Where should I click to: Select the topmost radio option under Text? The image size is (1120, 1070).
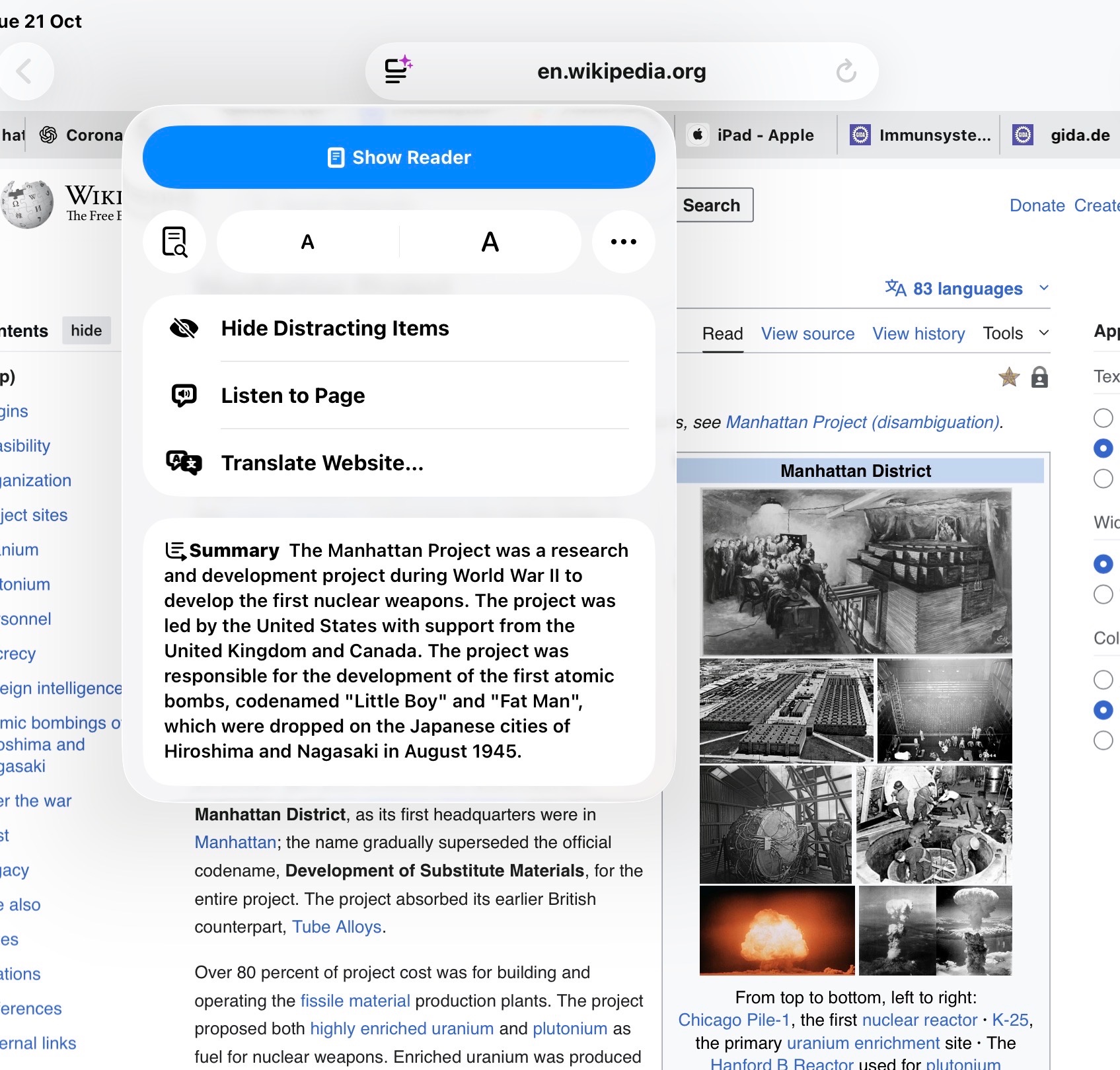click(x=1103, y=418)
